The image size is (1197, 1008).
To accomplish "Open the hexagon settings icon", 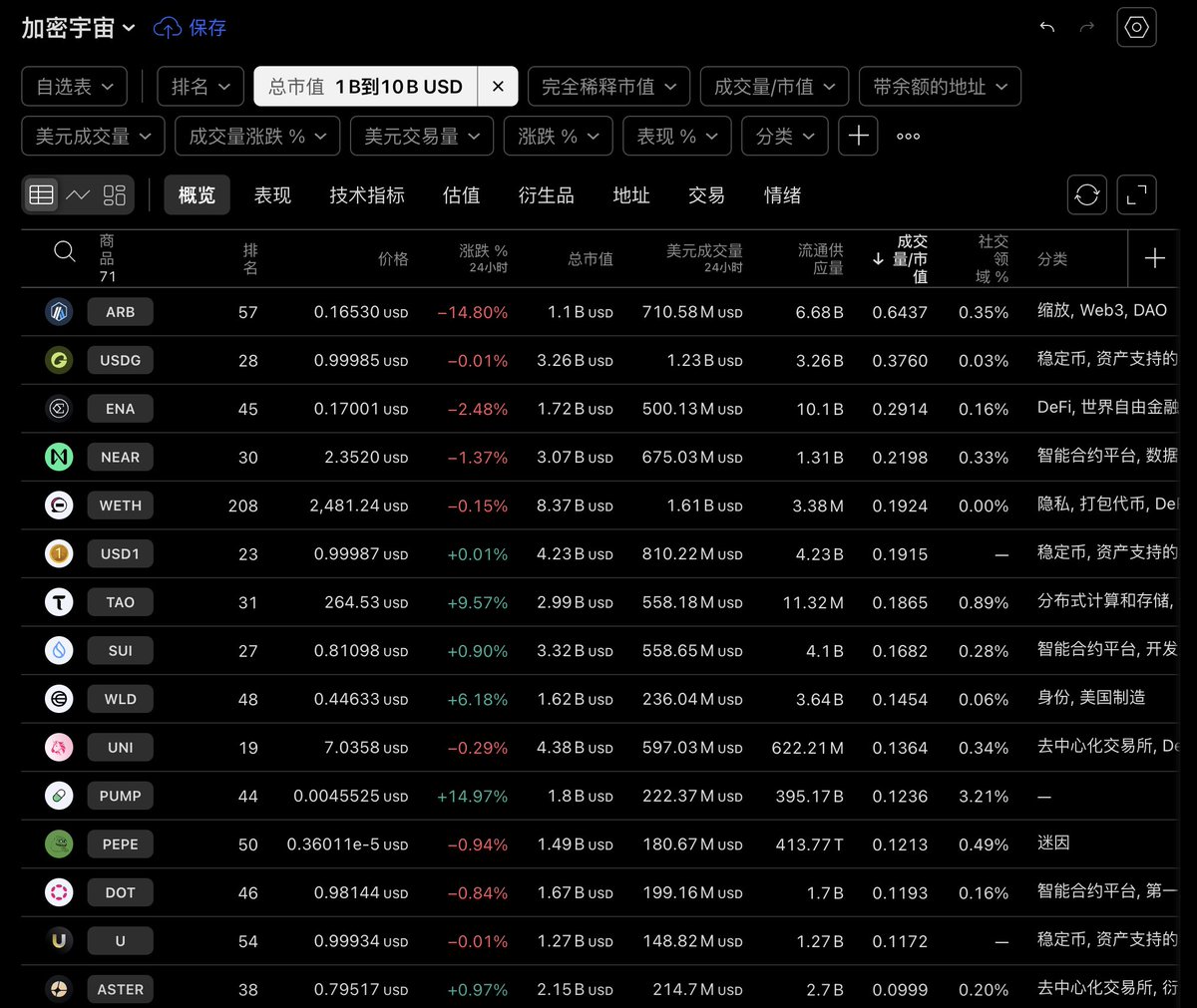I will (1137, 27).
